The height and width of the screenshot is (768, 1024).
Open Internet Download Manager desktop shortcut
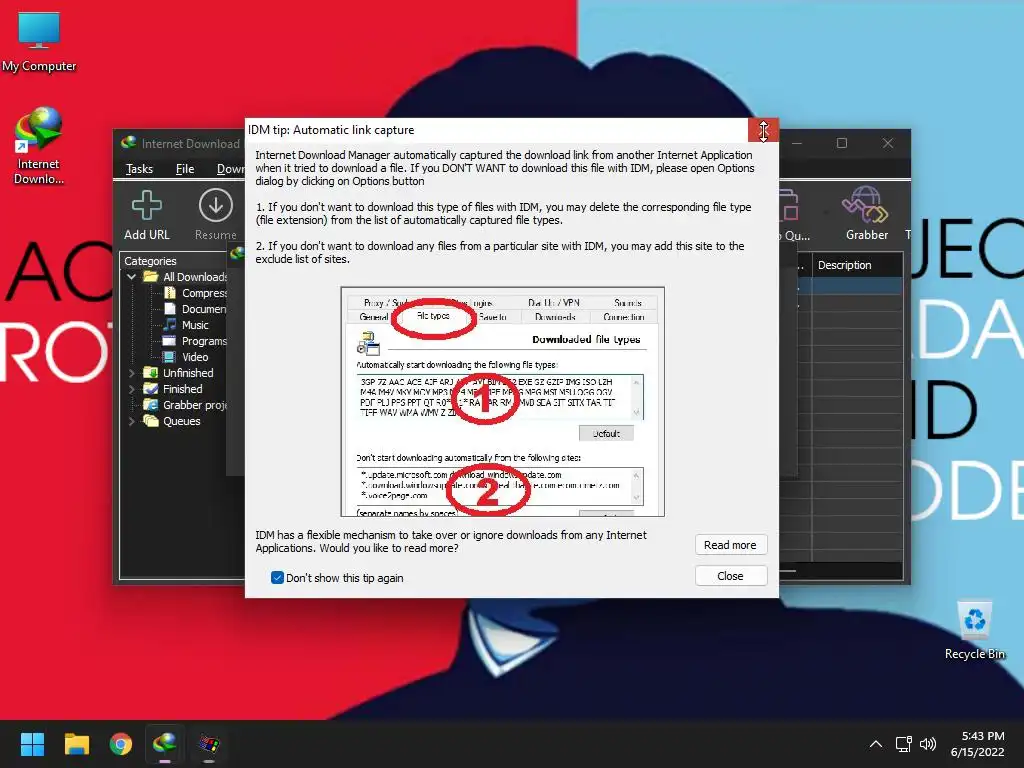(x=39, y=146)
